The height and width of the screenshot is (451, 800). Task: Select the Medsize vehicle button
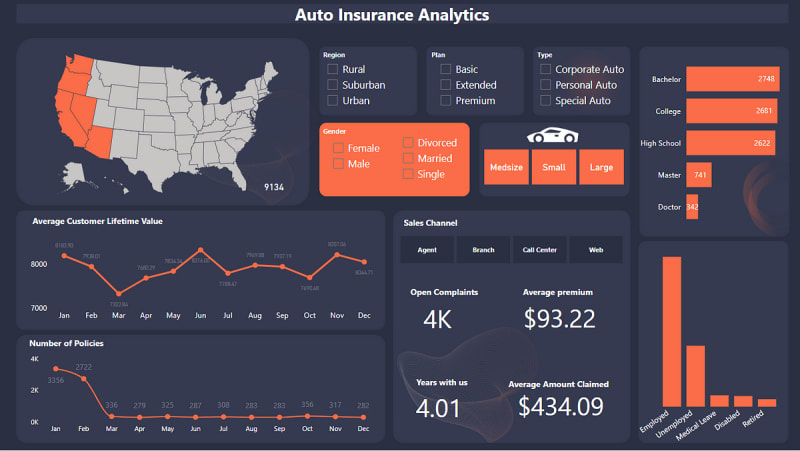[x=506, y=167]
